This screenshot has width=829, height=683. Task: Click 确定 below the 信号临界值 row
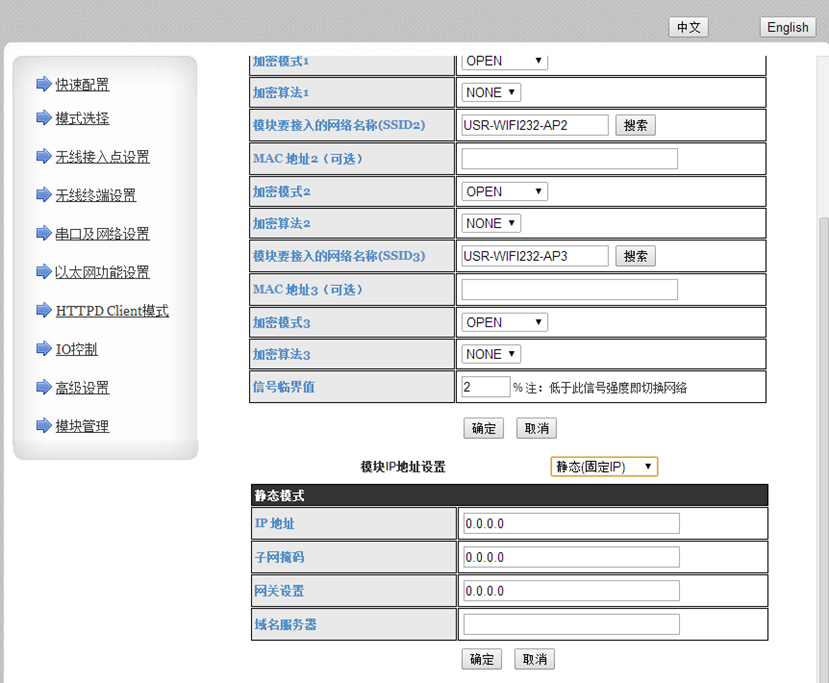click(483, 428)
